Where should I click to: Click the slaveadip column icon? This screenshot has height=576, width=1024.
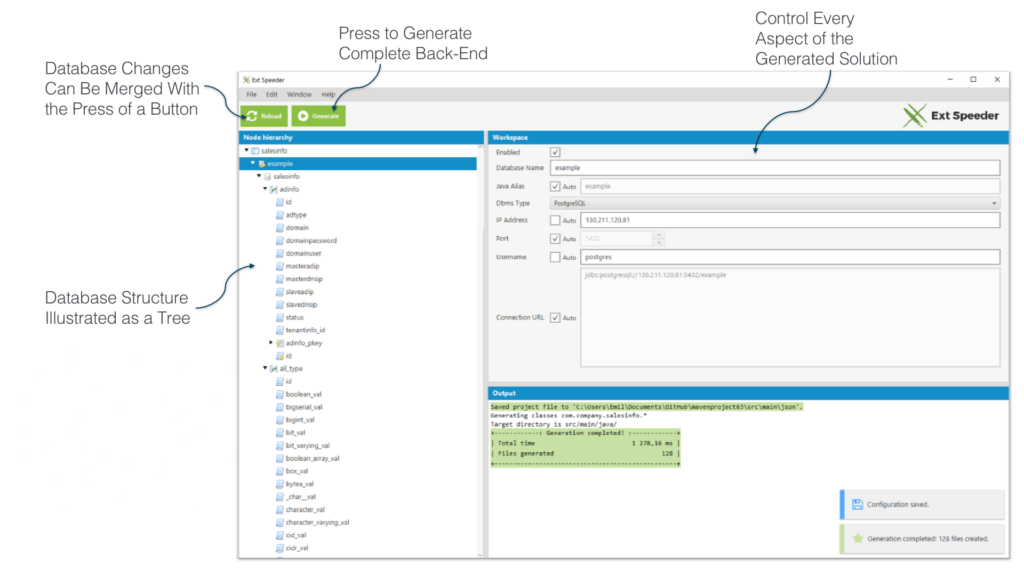pyautogui.click(x=280, y=291)
